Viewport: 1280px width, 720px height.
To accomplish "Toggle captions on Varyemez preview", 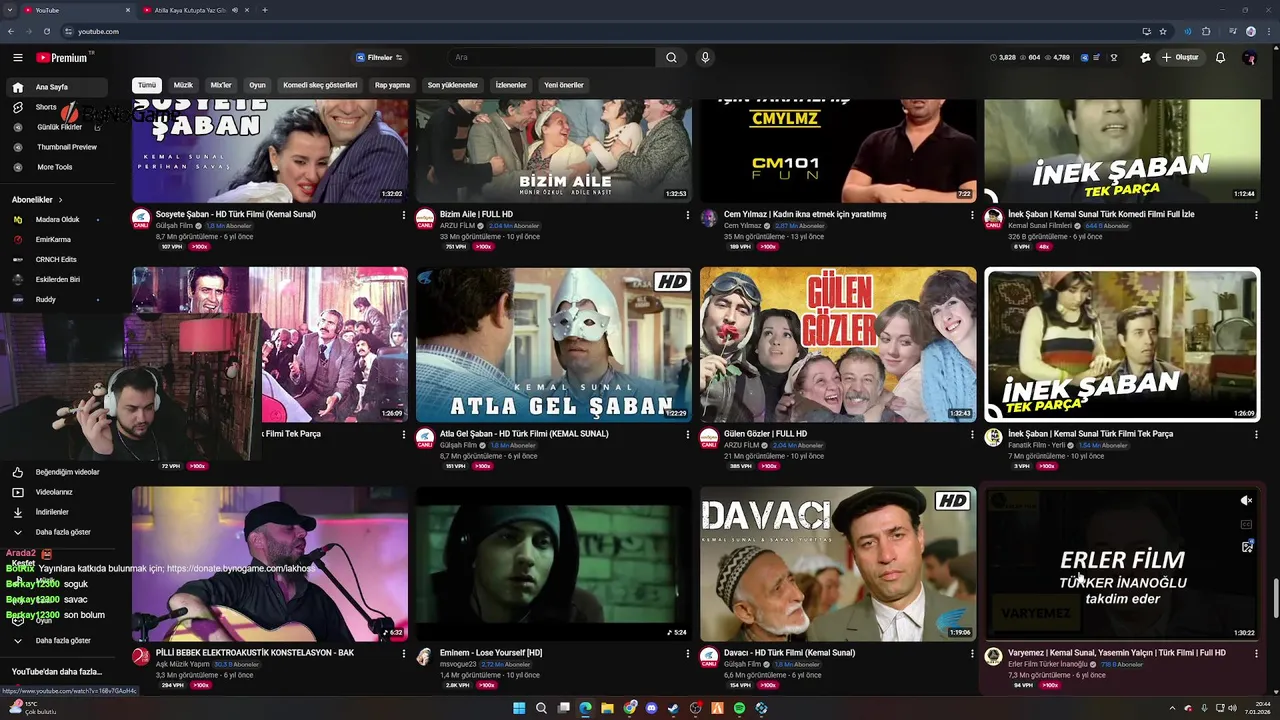I will [1246, 524].
